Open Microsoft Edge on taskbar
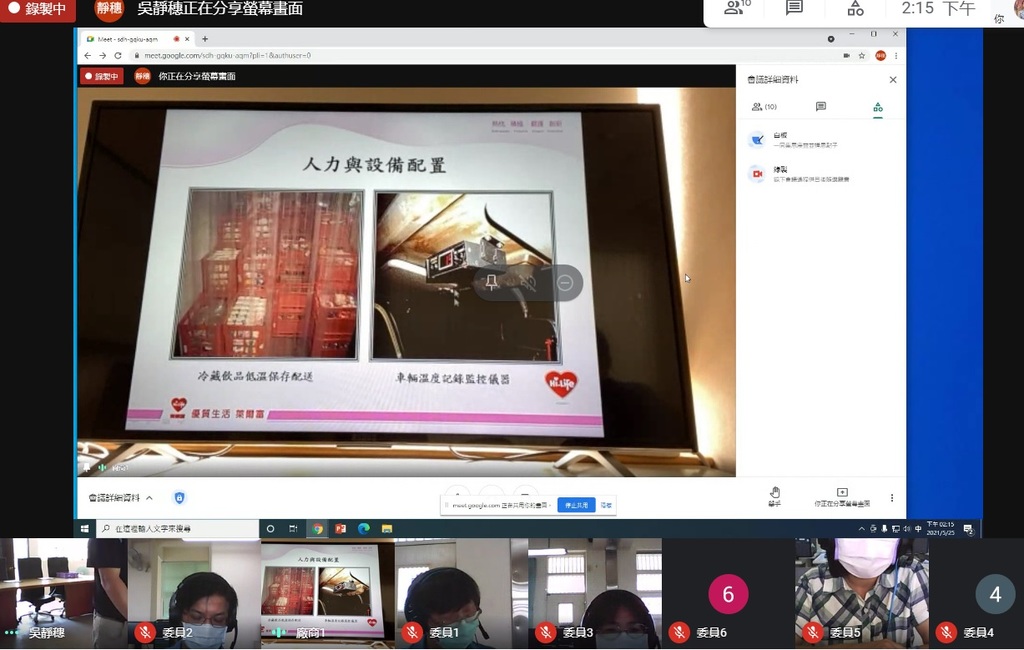Image resolution: width=1024 pixels, height=650 pixels. tap(364, 528)
